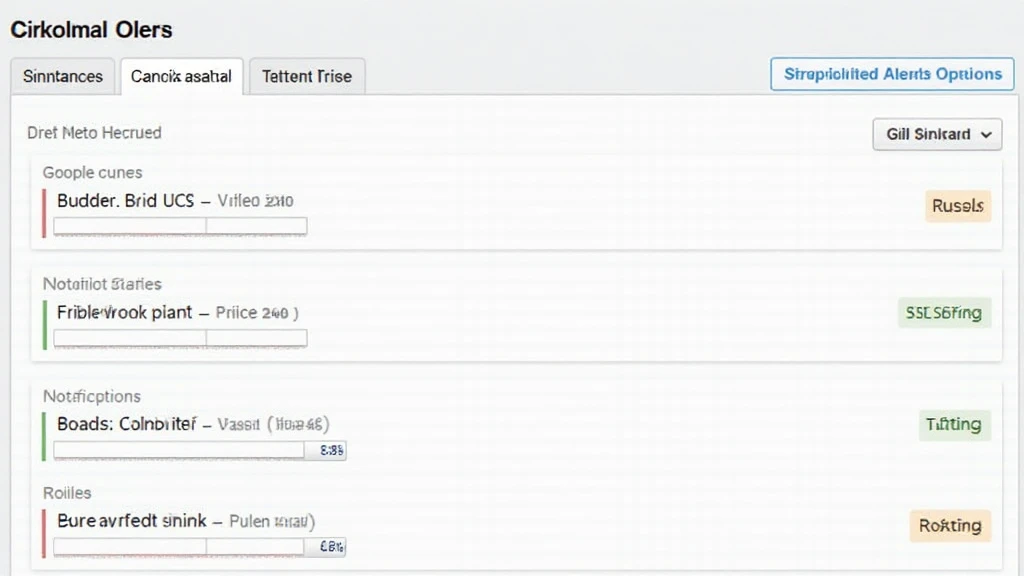
Task: Click the Tifting status badge
Action: pyautogui.click(x=954, y=424)
